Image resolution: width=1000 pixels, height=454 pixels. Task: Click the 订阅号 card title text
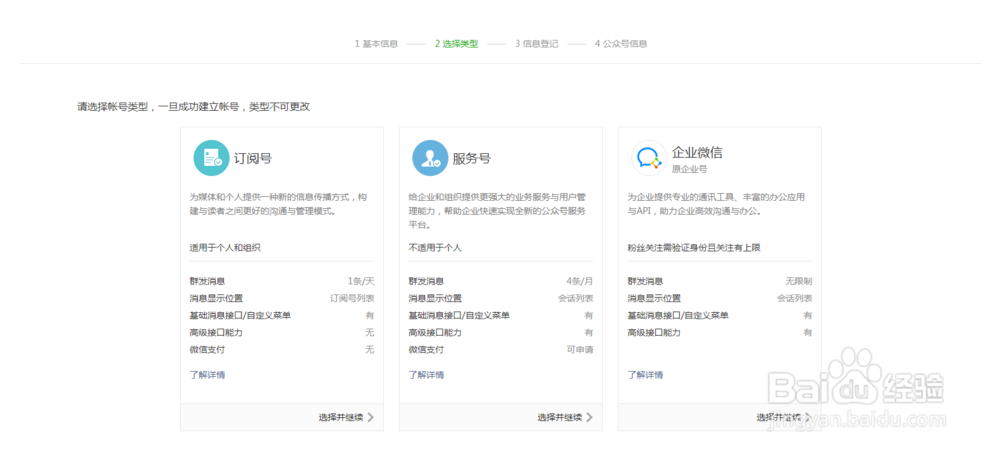(253, 158)
